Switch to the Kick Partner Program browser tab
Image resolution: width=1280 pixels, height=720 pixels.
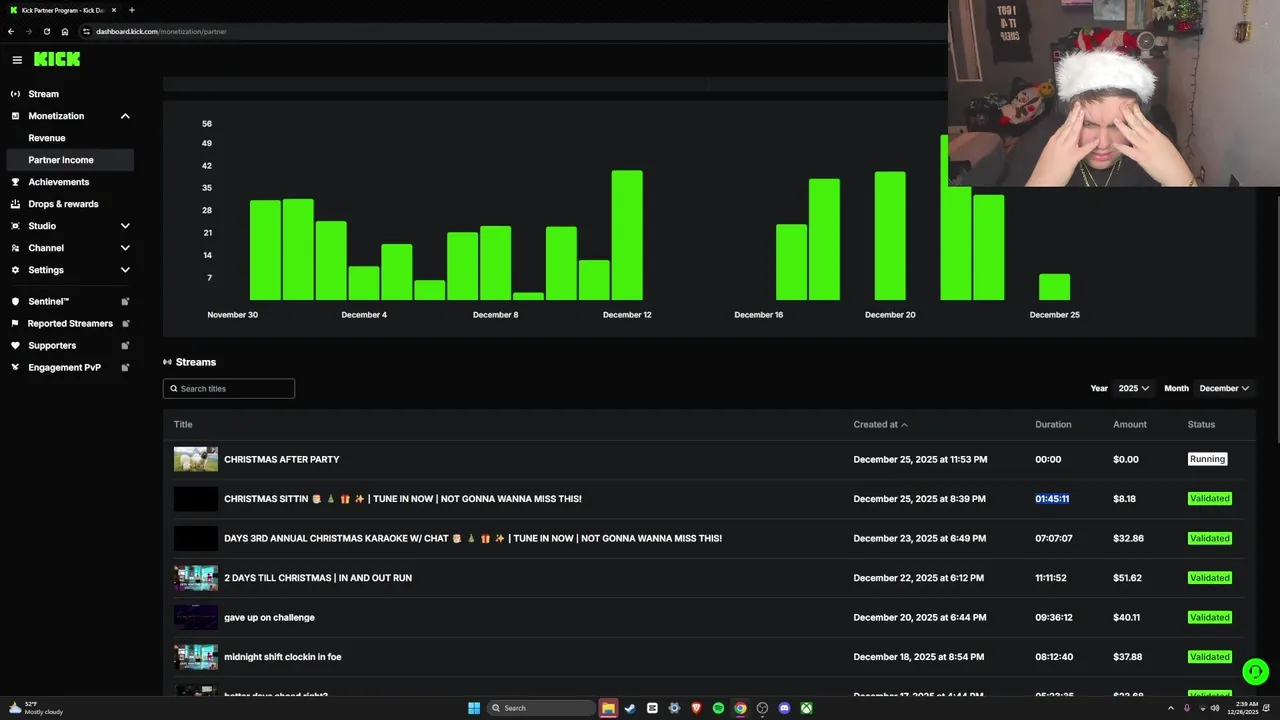click(62, 10)
